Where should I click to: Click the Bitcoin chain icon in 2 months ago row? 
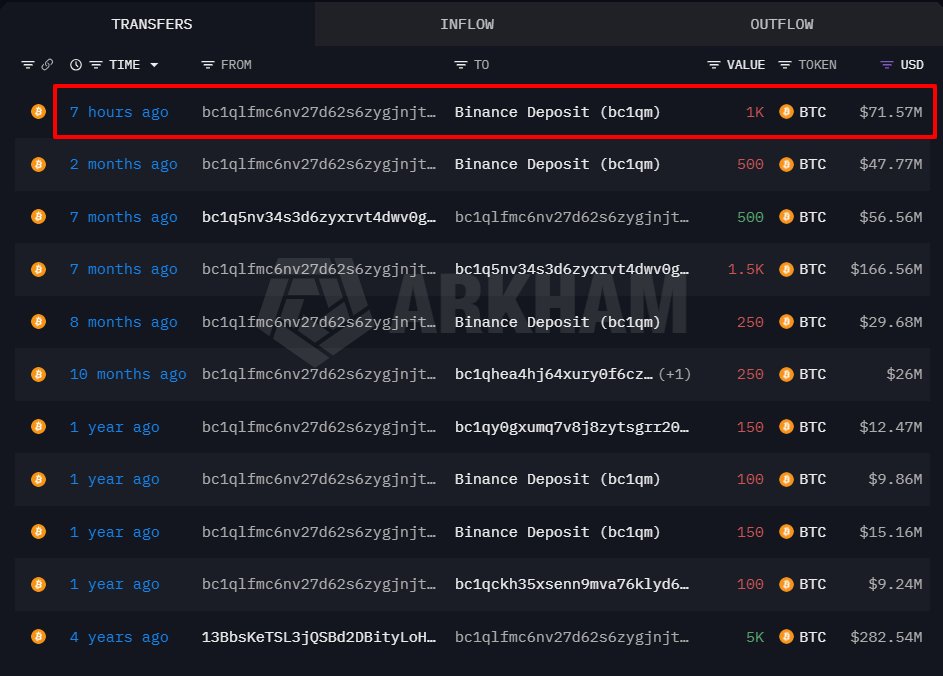click(x=38, y=164)
